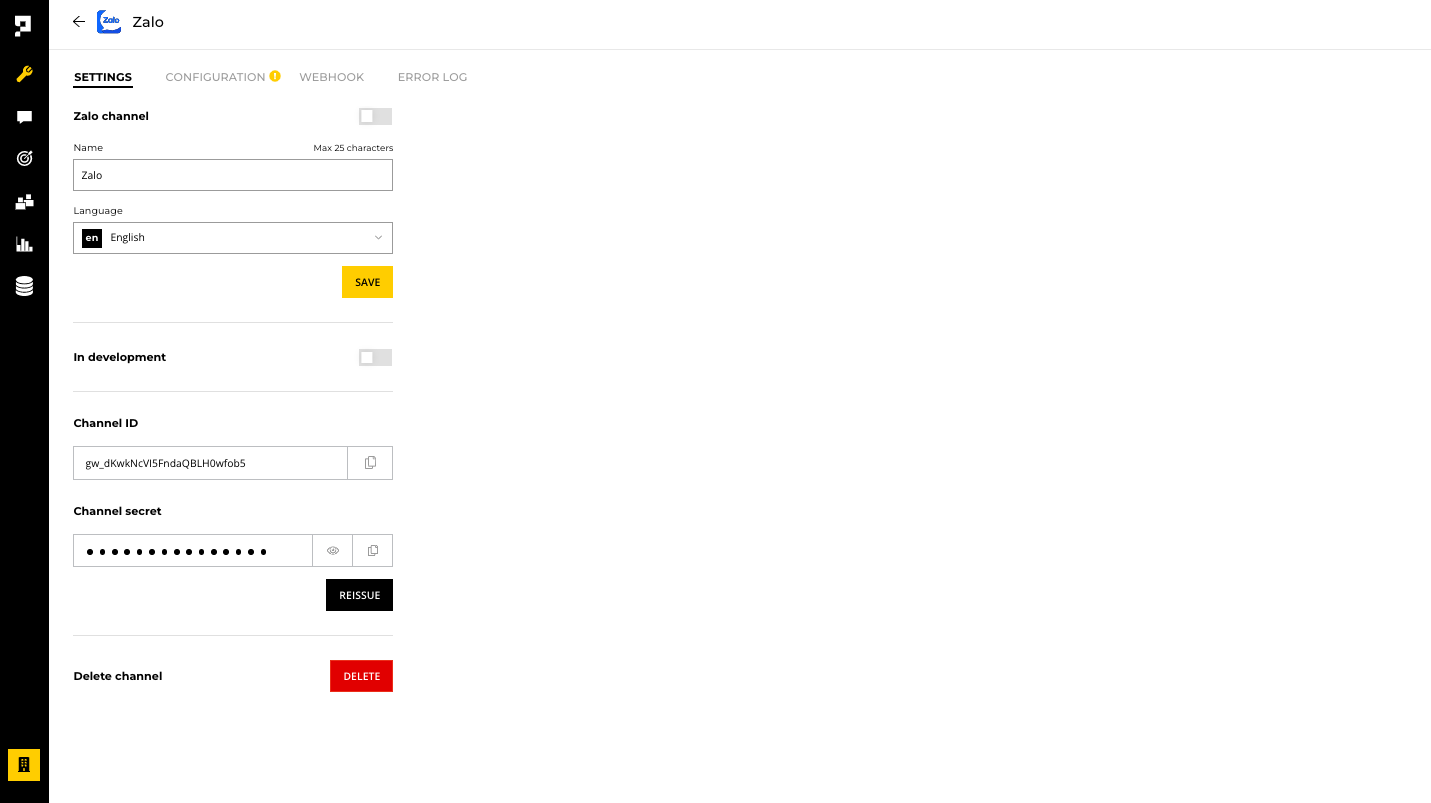The image size is (1431, 803).
Task: Click the masked Channel secret field
Action: (x=193, y=551)
